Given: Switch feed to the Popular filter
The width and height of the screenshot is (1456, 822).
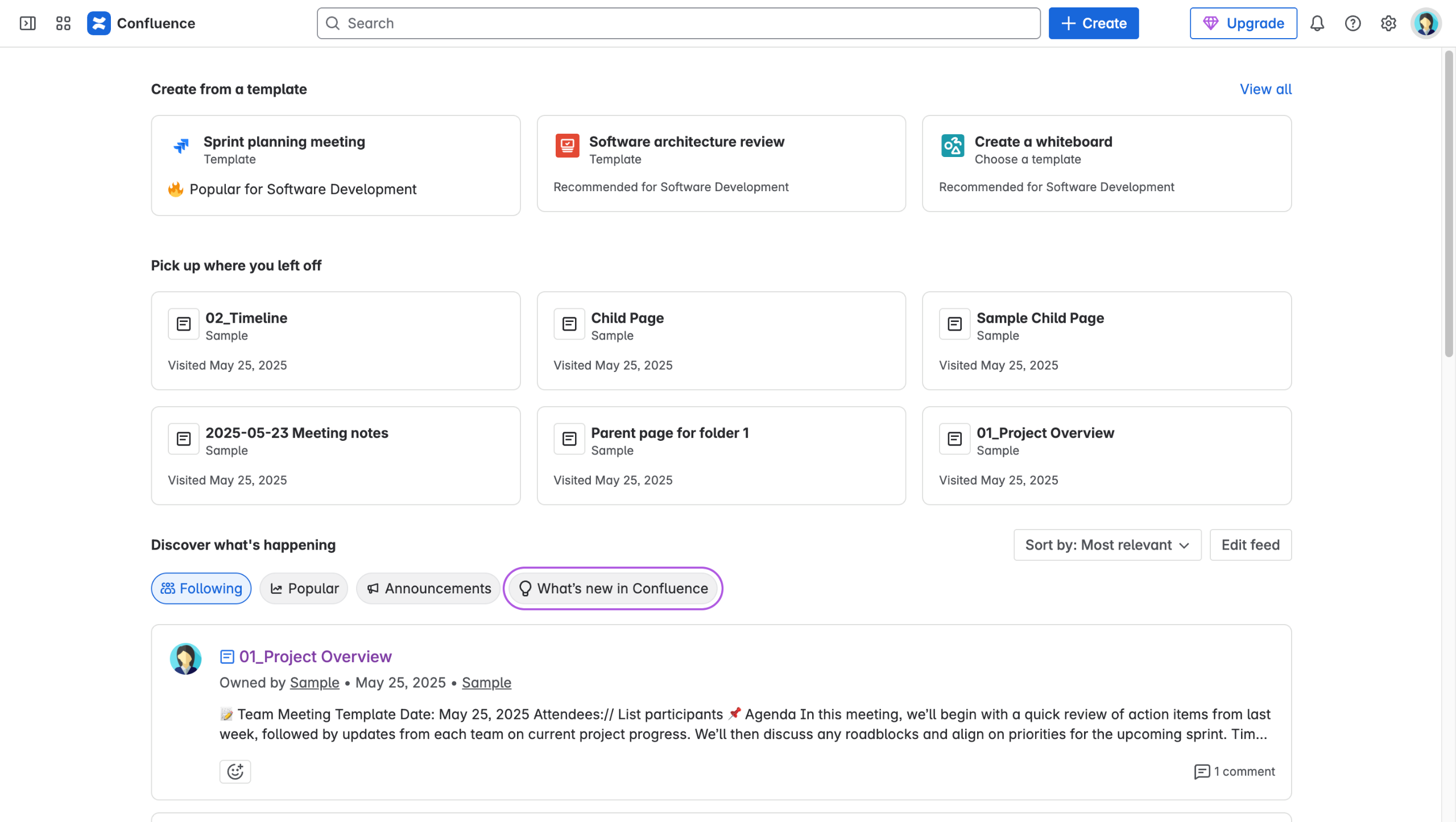Looking at the screenshot, I should click(304, 588).
